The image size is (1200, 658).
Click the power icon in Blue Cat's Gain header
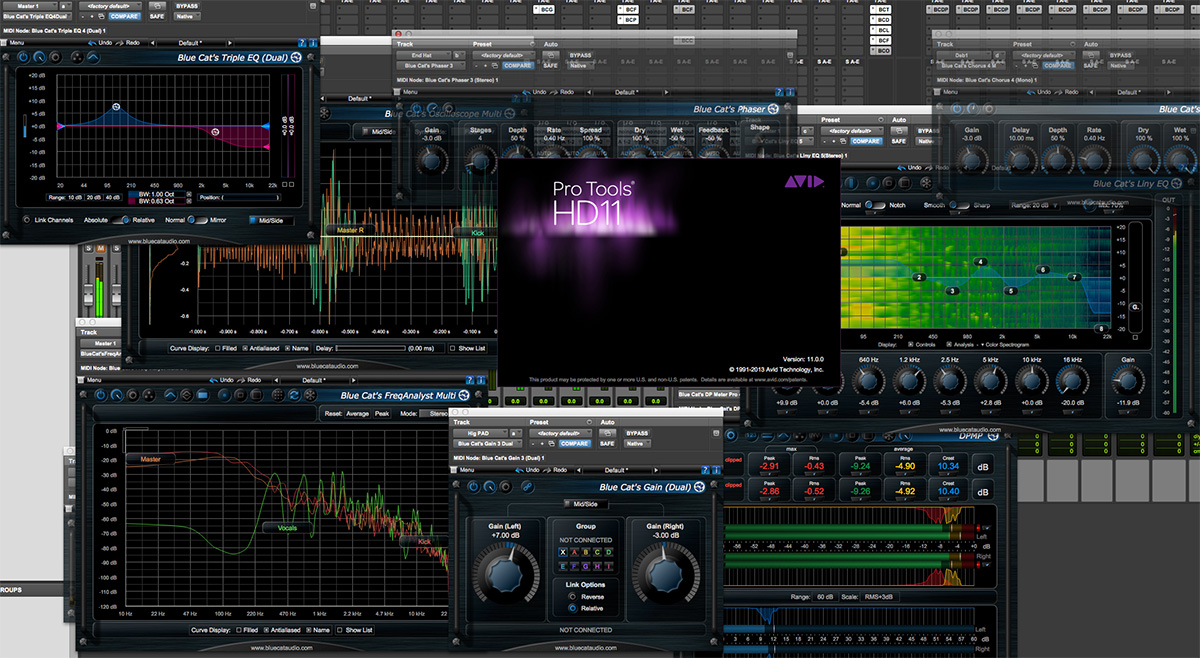coord(473,487)
